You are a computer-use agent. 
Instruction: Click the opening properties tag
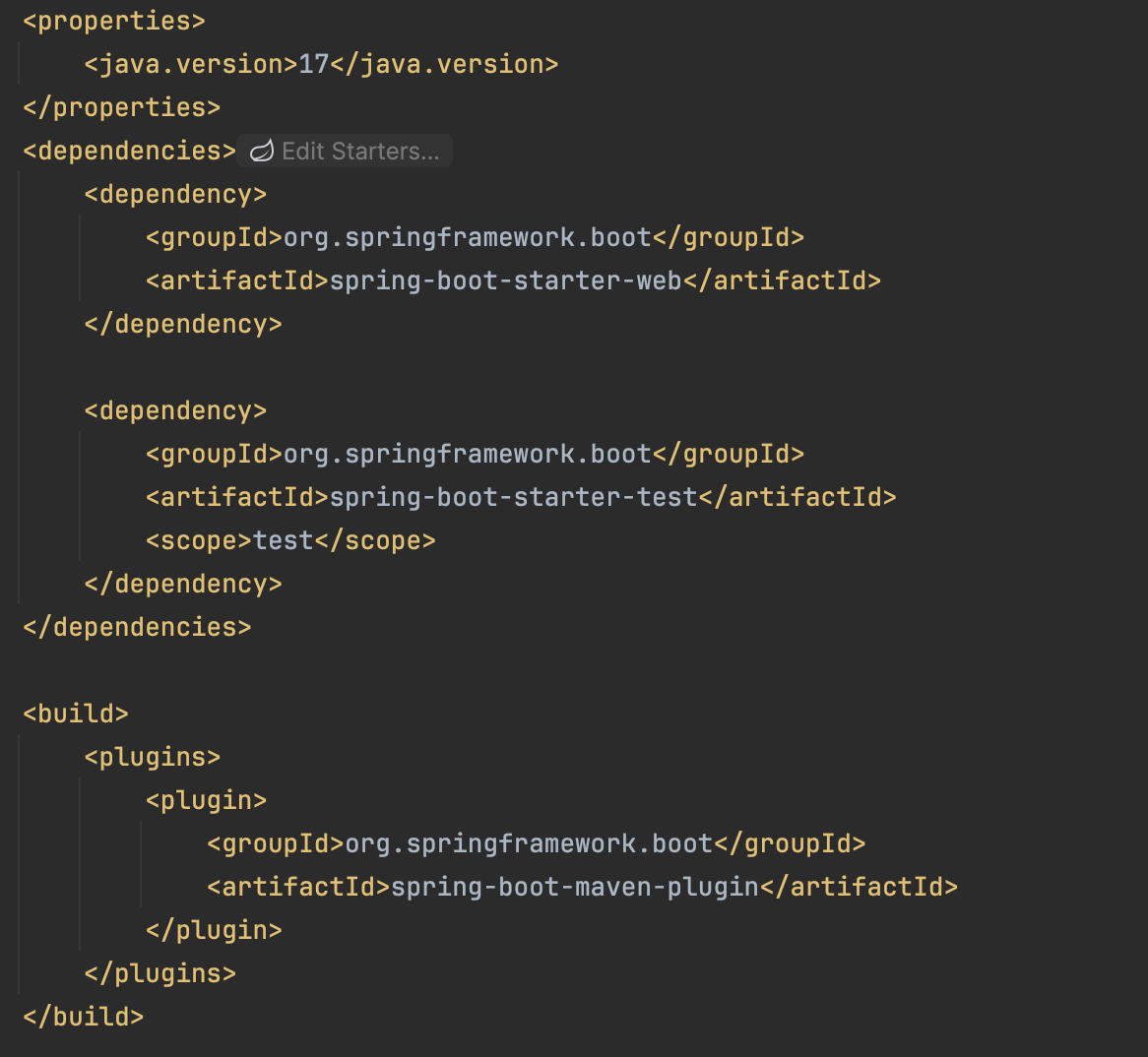tap(114, 22)
